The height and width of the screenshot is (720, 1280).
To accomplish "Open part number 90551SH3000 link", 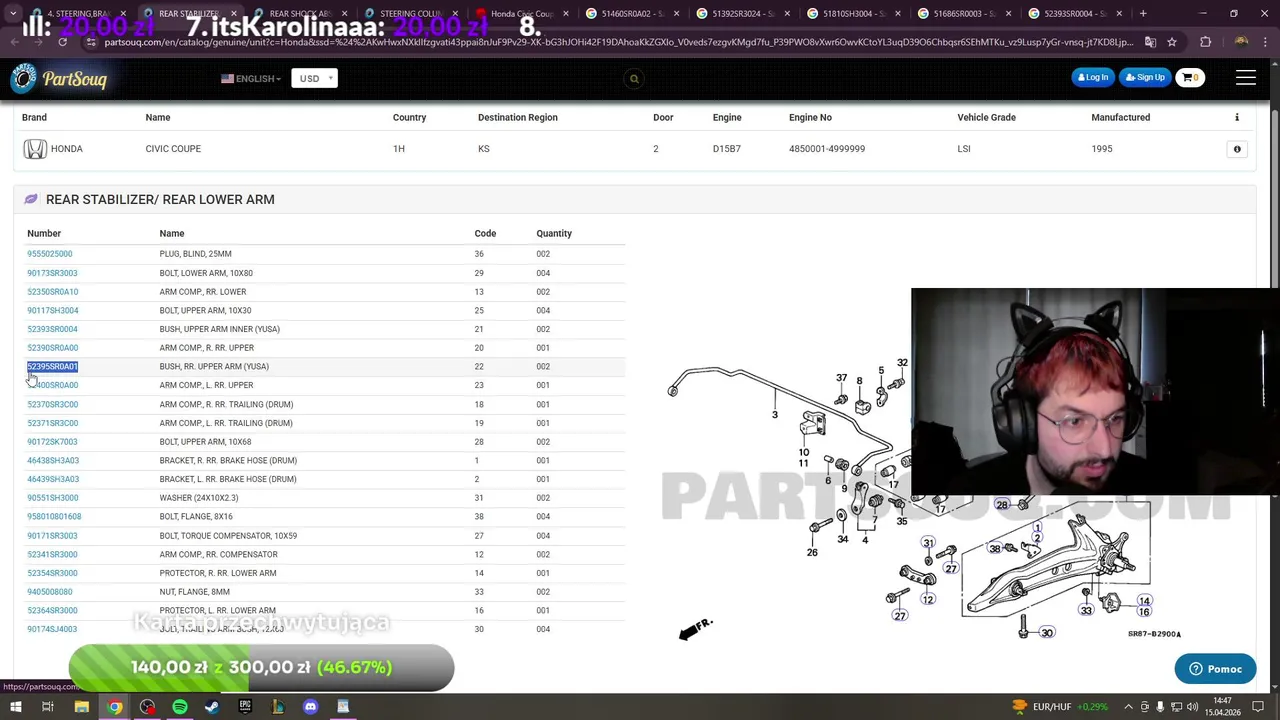I will [x=52, y=498].
